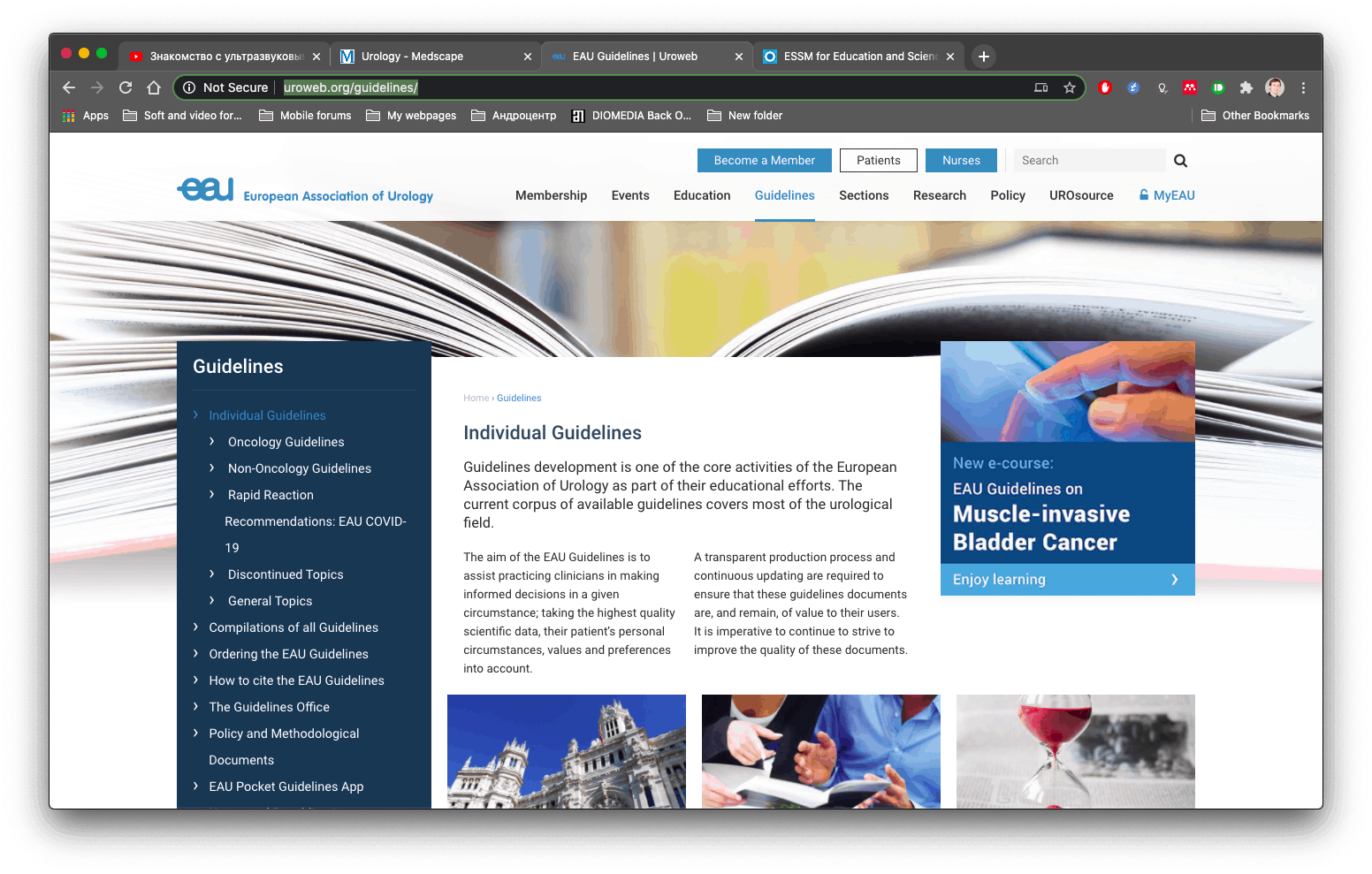Click the Home breadcrumb link
The height and width of the screenshot is (874, 1372).
(476, 398)
